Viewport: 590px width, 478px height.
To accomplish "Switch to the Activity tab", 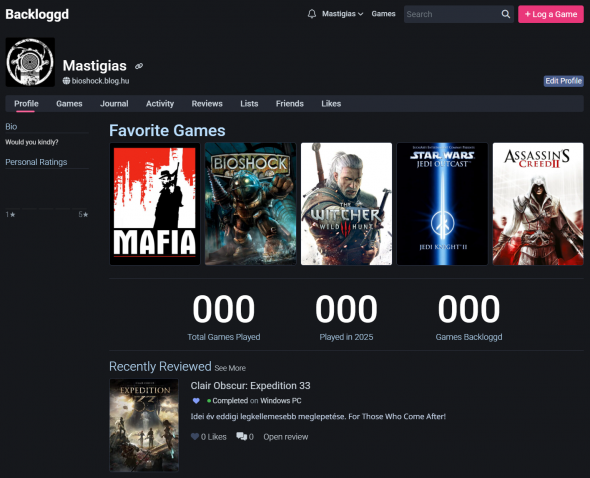I will pyautogui.click(x=160, y=104).
